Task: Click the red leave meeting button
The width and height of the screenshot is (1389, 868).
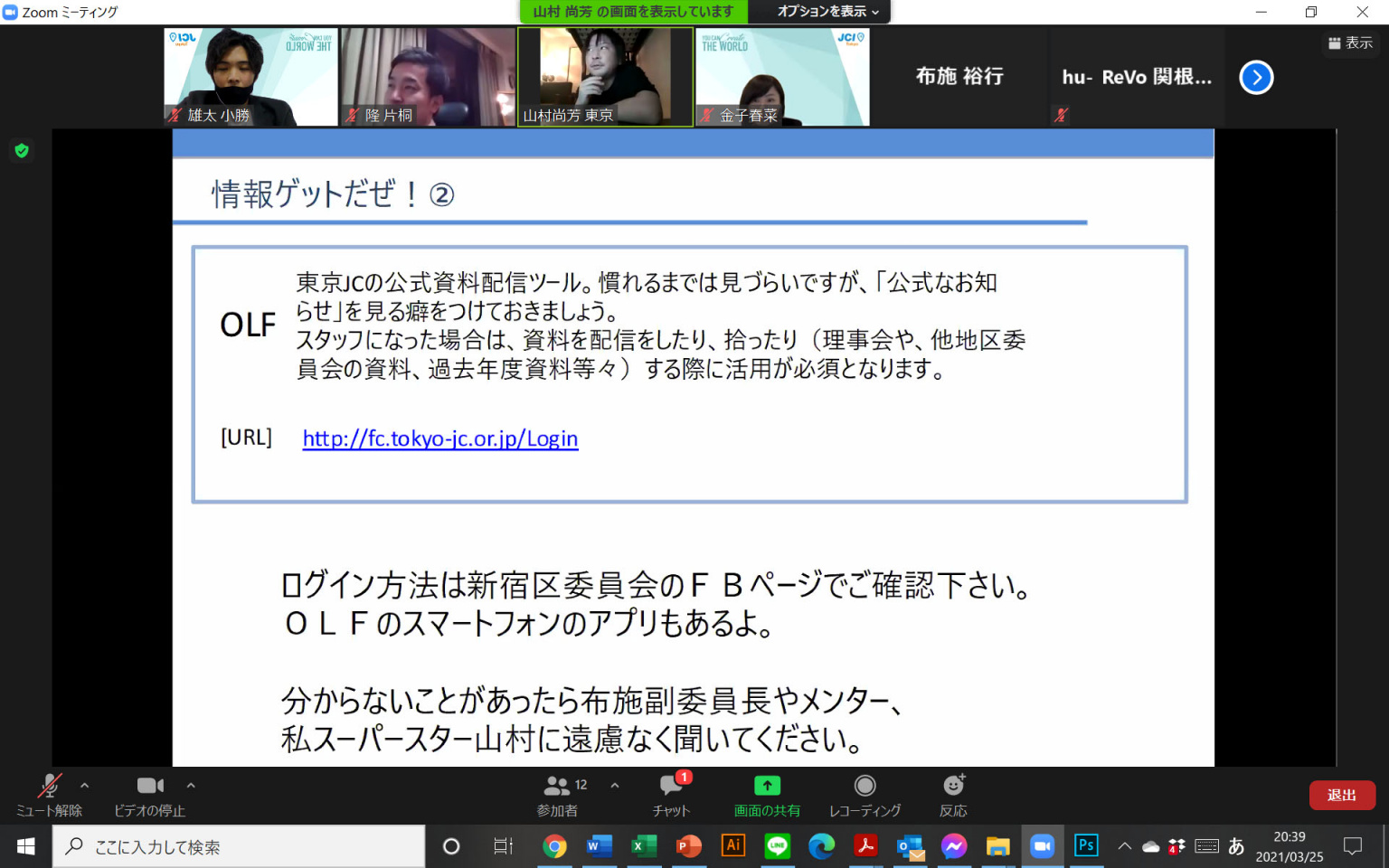Action: click(x=1341, y=795)
